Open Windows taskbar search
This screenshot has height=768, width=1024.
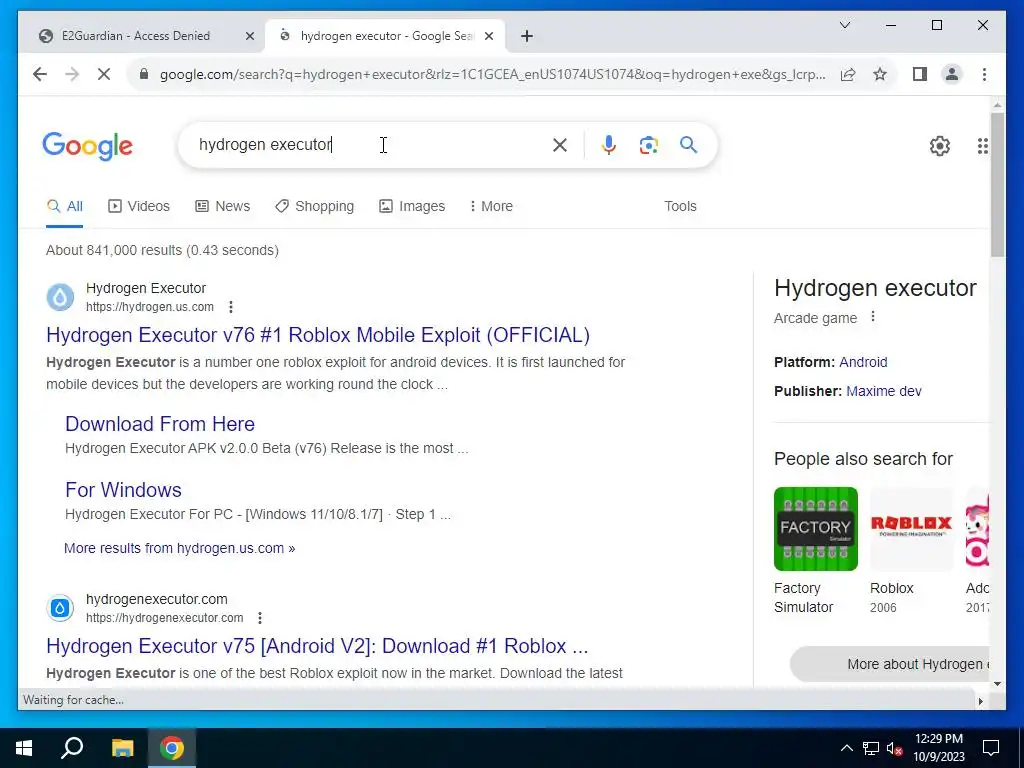72,748
